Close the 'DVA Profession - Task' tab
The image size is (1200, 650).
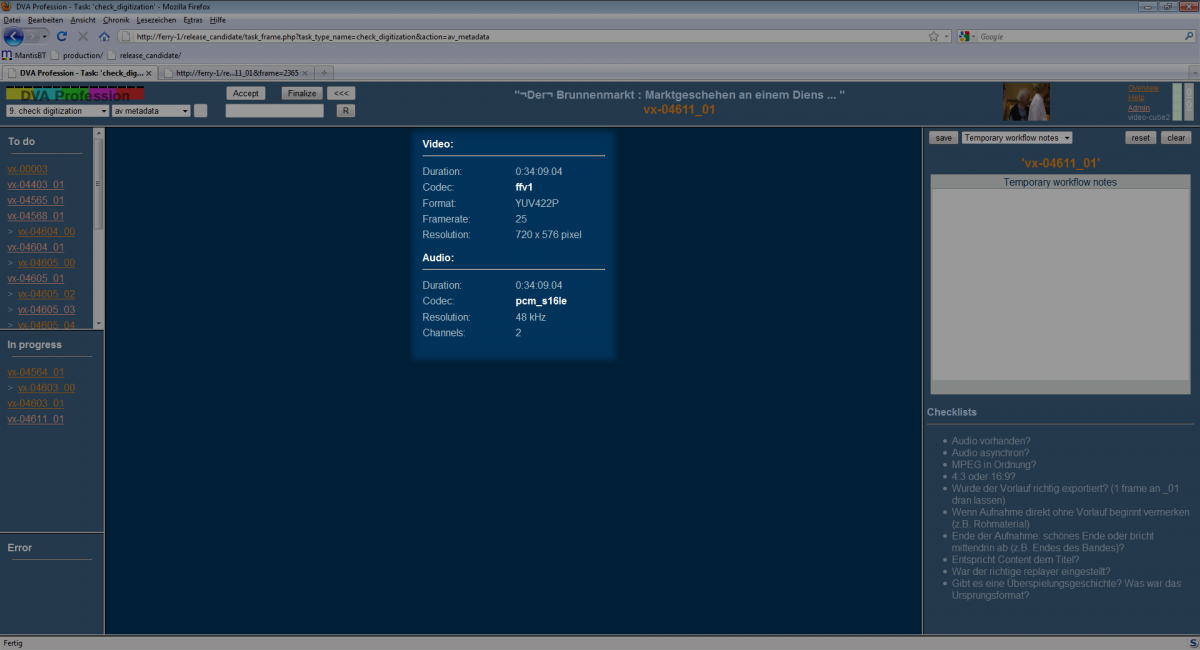(x=149, y=73)
